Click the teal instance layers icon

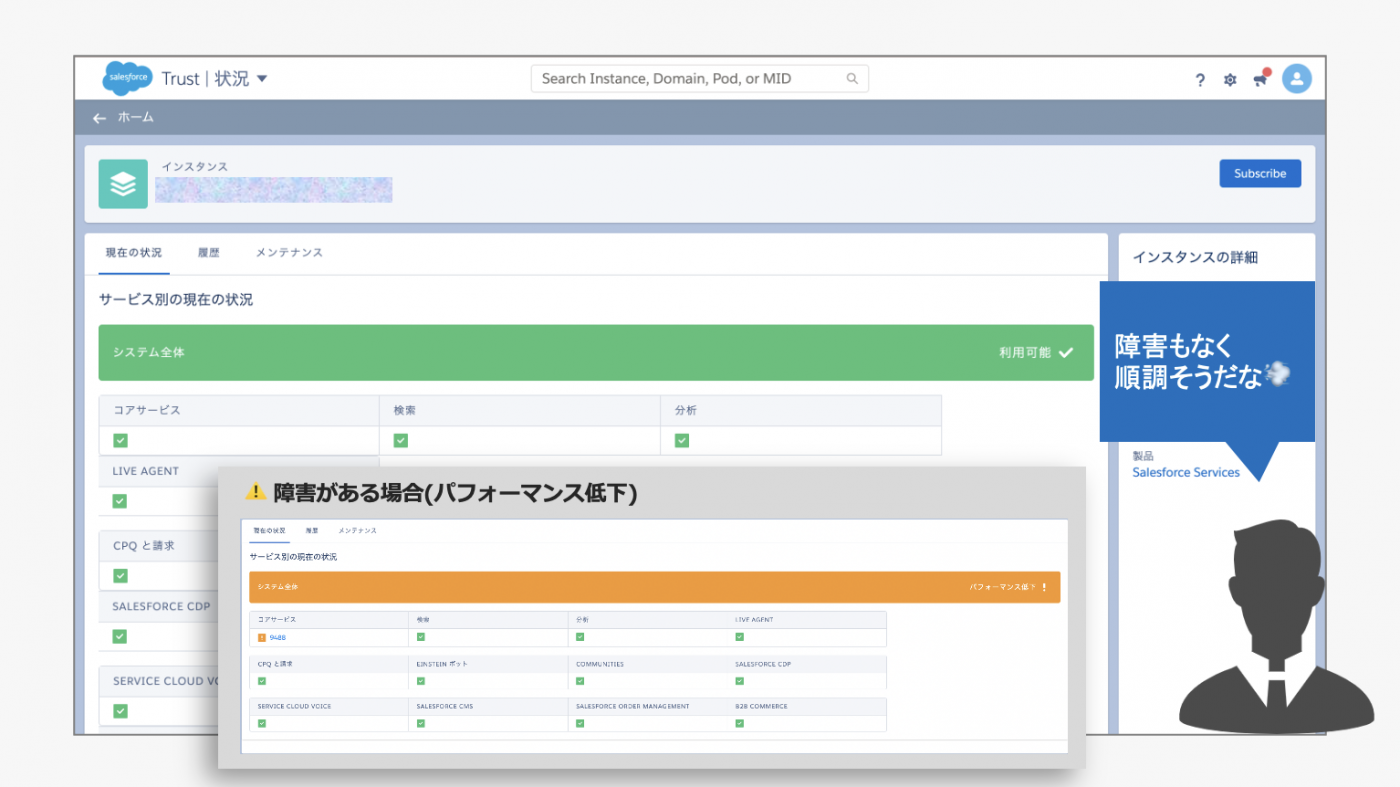point(123,184)
